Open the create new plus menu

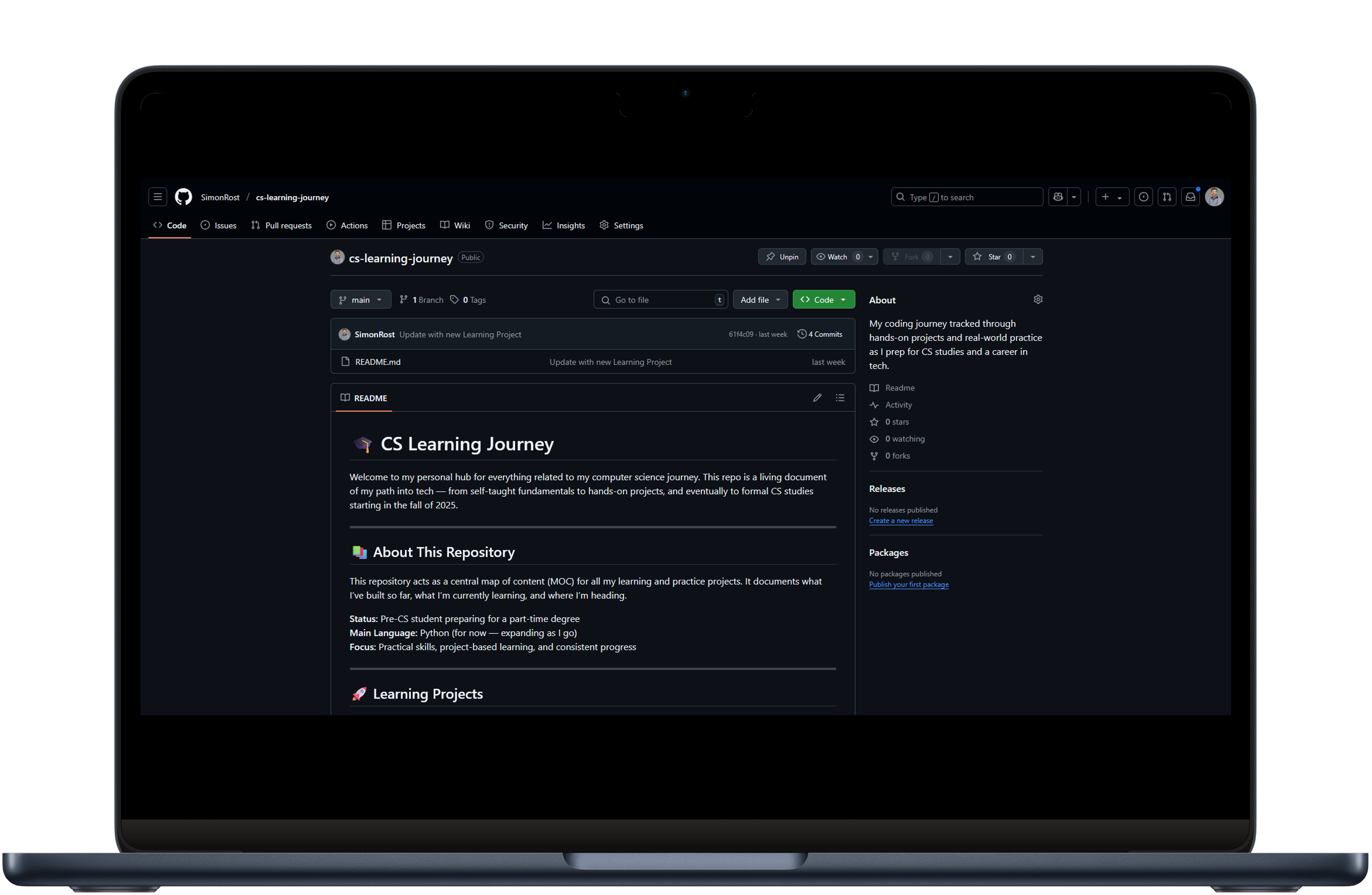point(1112,197)
